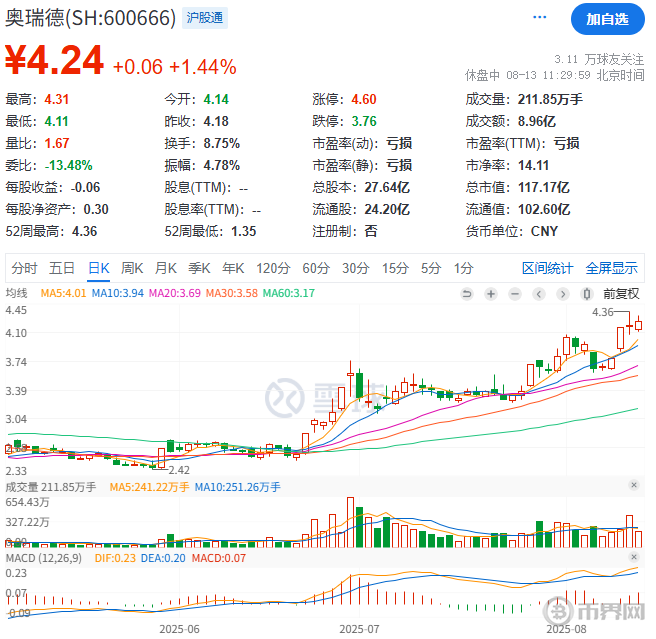
Task: Open the three-dot more options menu
Action: tap(539, 17)
